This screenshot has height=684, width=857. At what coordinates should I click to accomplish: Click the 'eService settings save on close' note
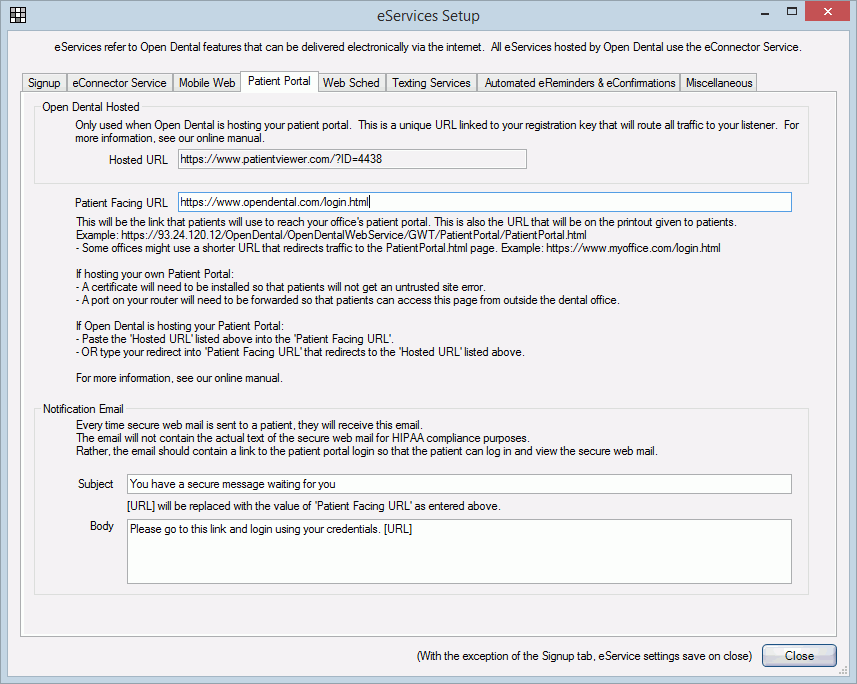584,656
